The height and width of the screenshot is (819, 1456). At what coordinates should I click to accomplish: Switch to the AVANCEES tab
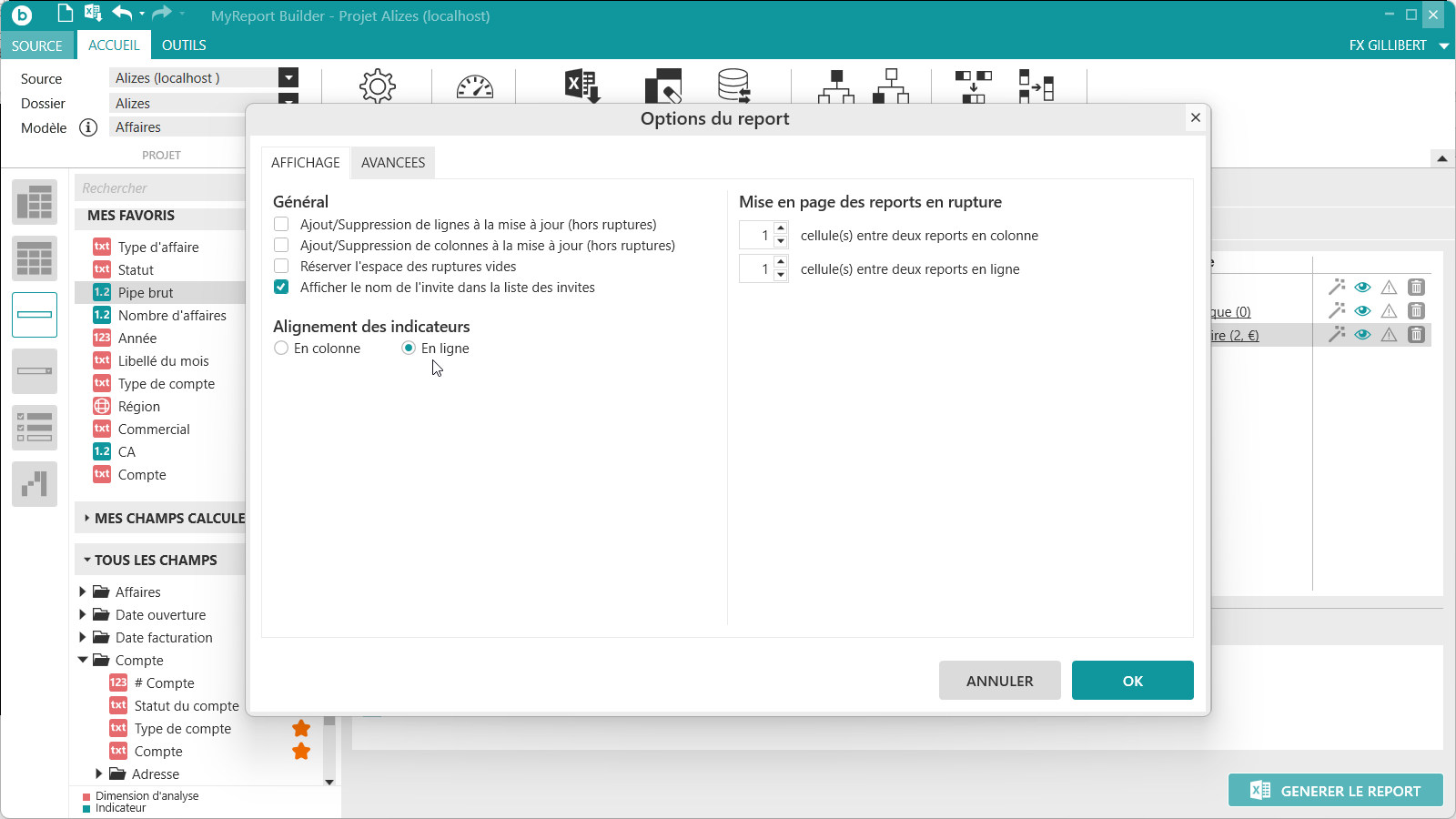tap(393, 163)
